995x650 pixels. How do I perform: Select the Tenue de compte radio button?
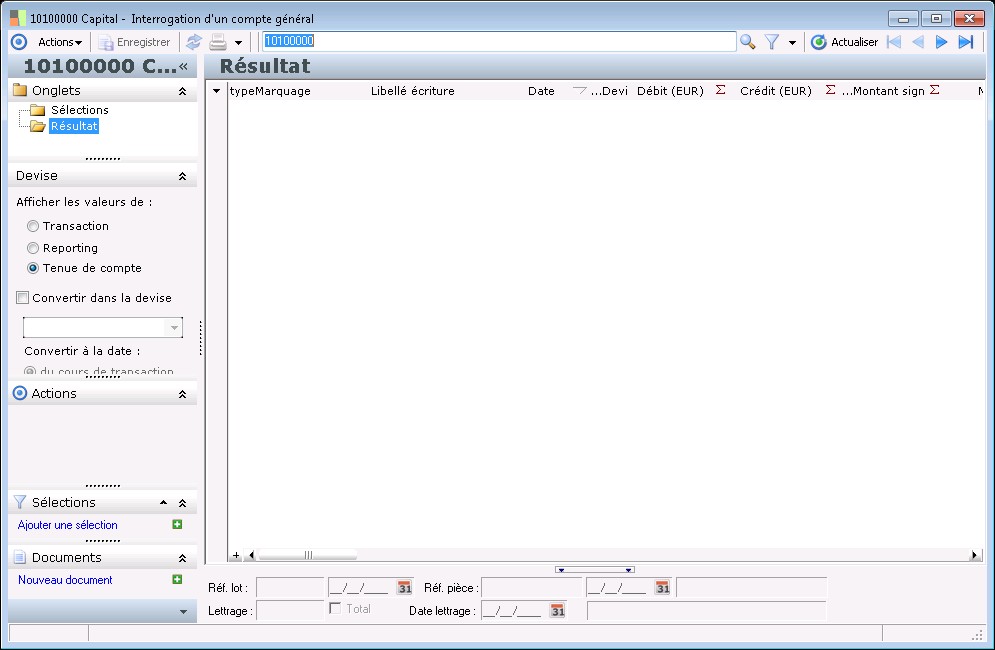33,268
